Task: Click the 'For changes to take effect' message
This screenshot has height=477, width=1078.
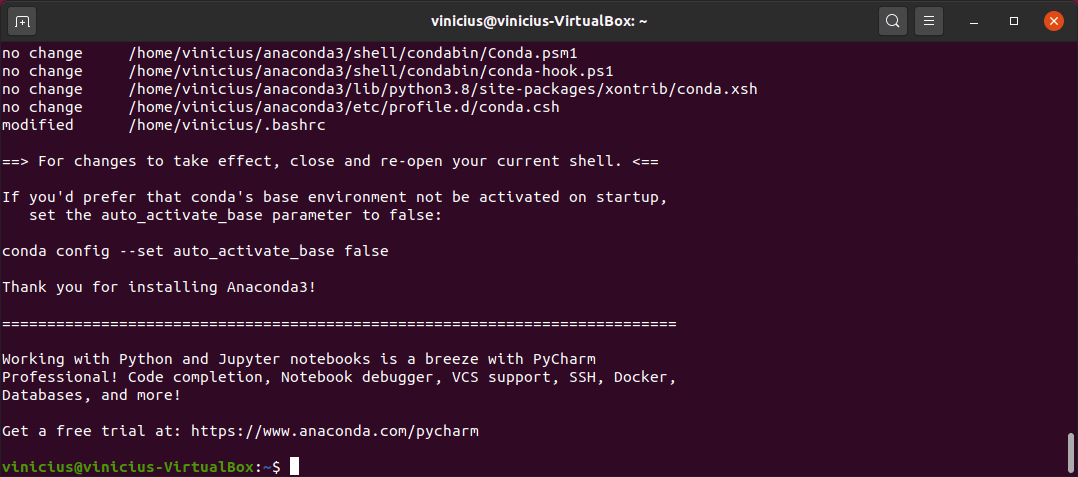Action: pyautogui.click(x=331, y=162)
